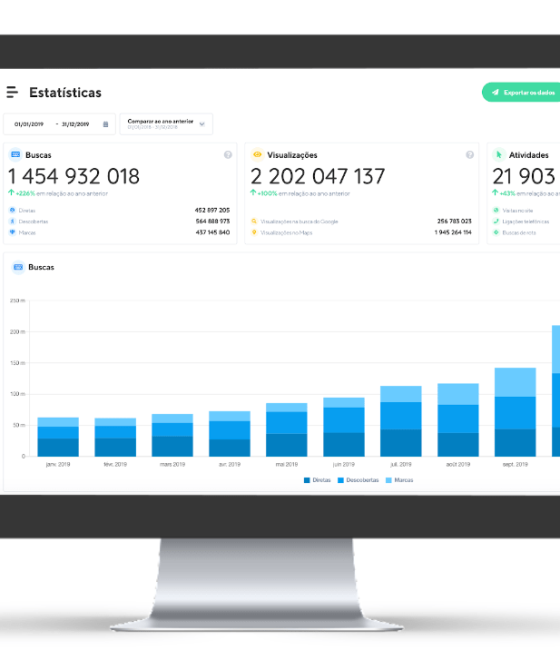Toggle Marcas series in chart legend
560x670 pixels.
click(400, 480)
